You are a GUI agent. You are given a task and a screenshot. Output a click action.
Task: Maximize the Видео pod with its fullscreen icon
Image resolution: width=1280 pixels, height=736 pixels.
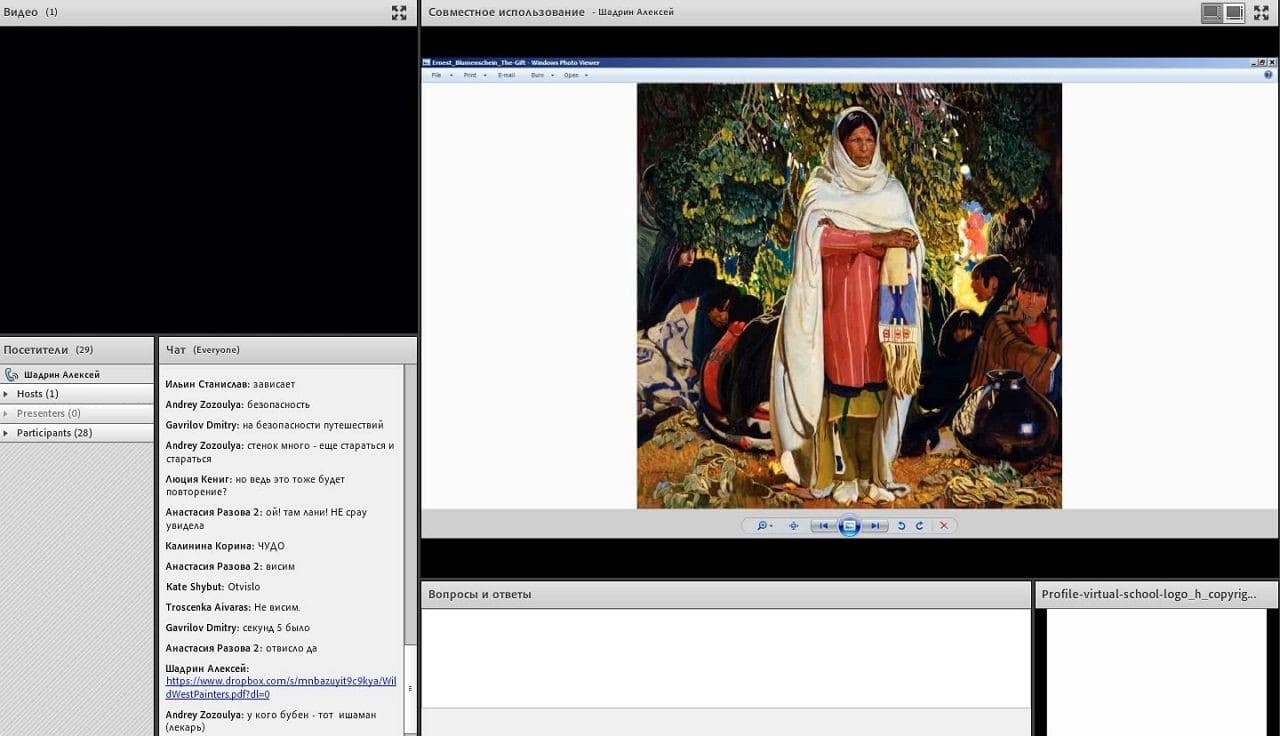tap(399, 12)
